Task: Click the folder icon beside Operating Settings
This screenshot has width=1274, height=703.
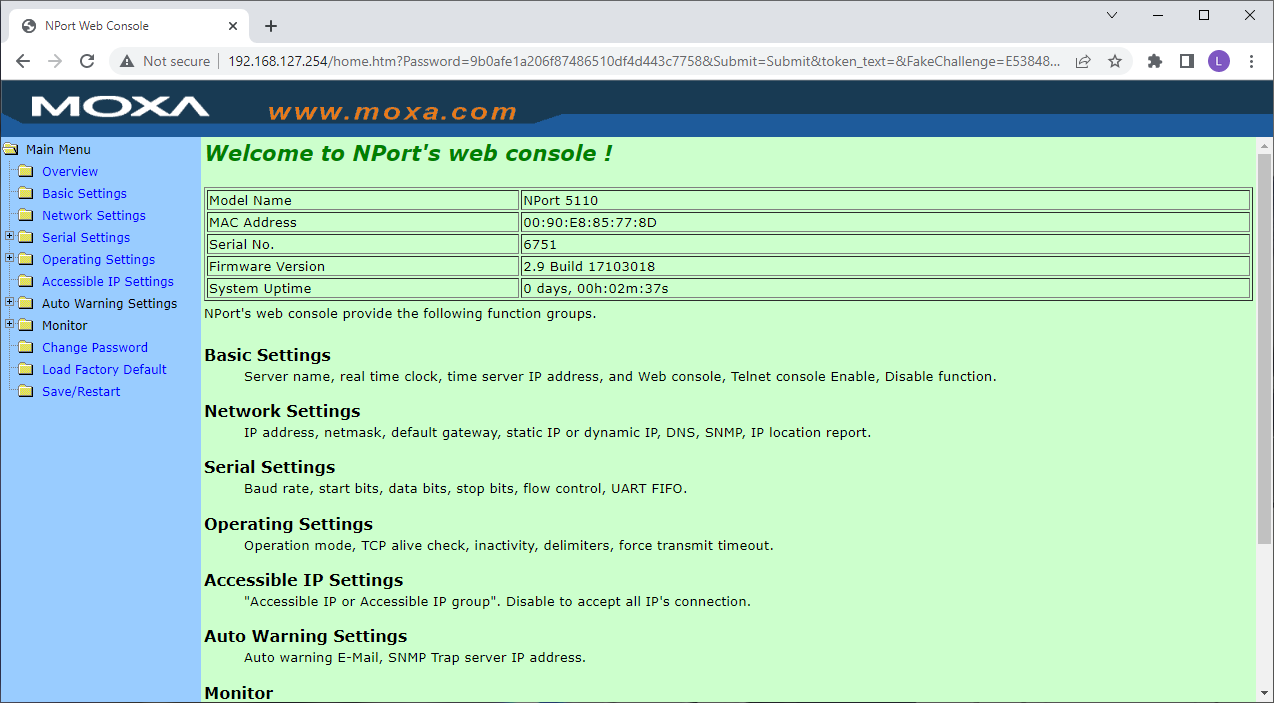Action: (26, 260)
